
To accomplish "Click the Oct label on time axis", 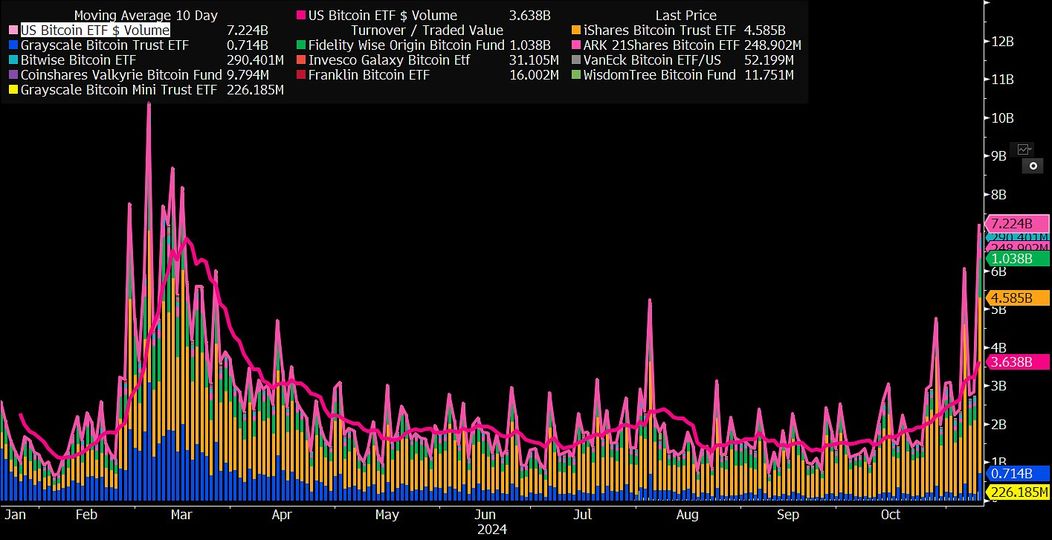I will pyautogui.click(x=890, y=515).
